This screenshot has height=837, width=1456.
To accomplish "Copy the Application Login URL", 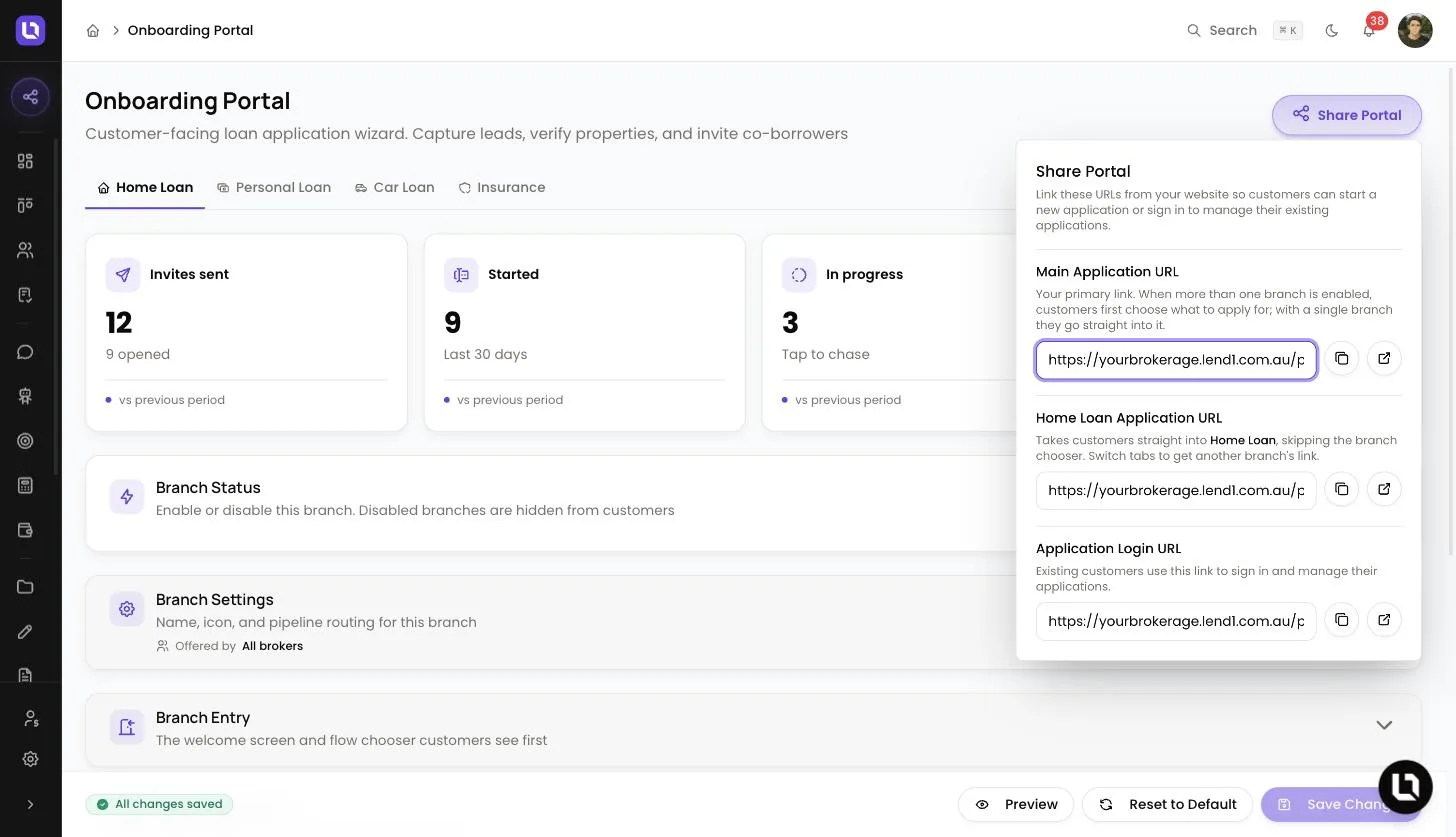I will point(1341,620).
